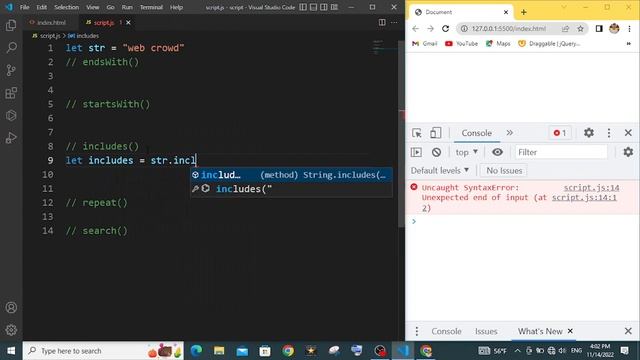The width and height of the screenshot is (640, 360).
Task: Click the Chrome address bar URL
Action: point(509,29)
